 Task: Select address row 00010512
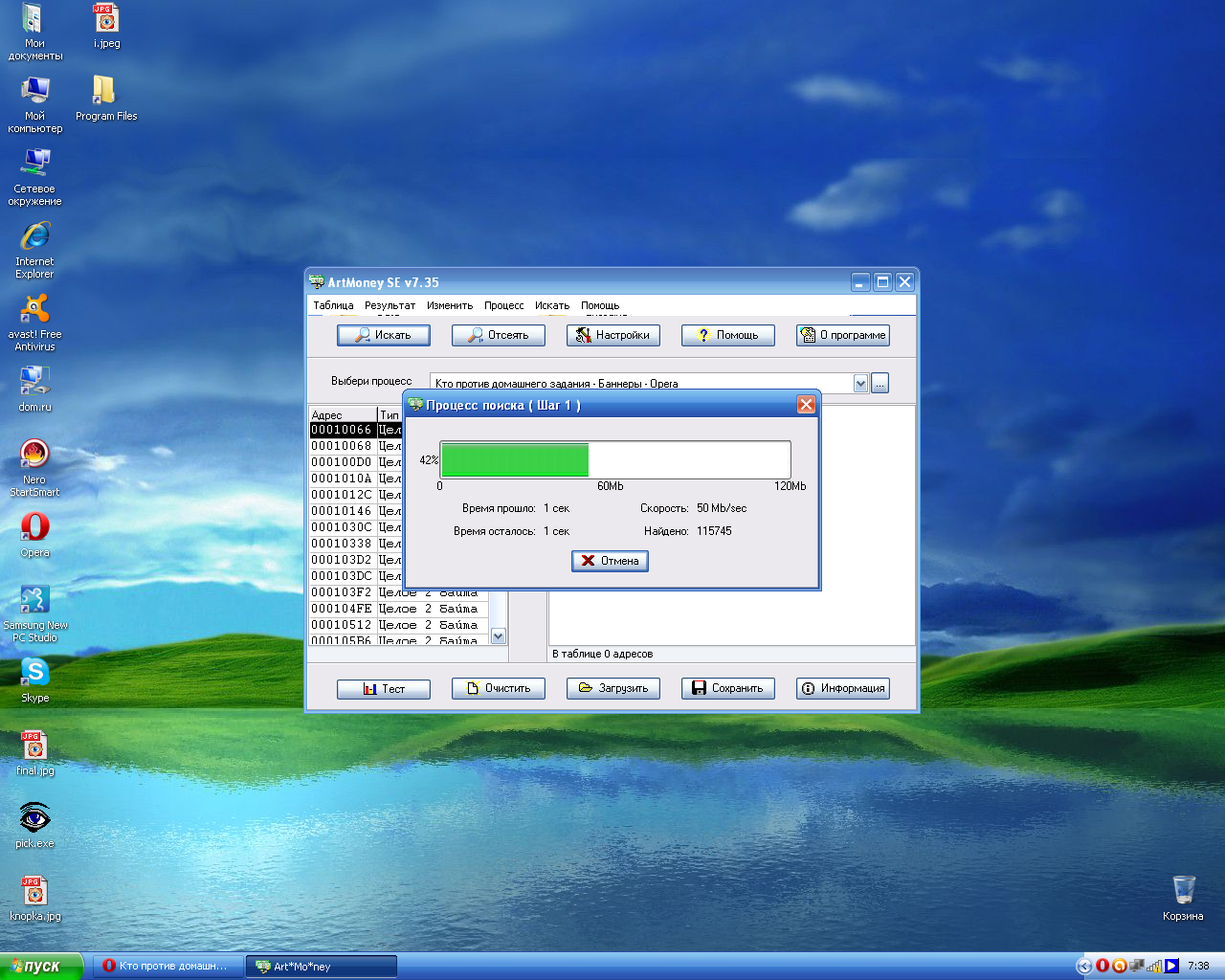[398, 625]
